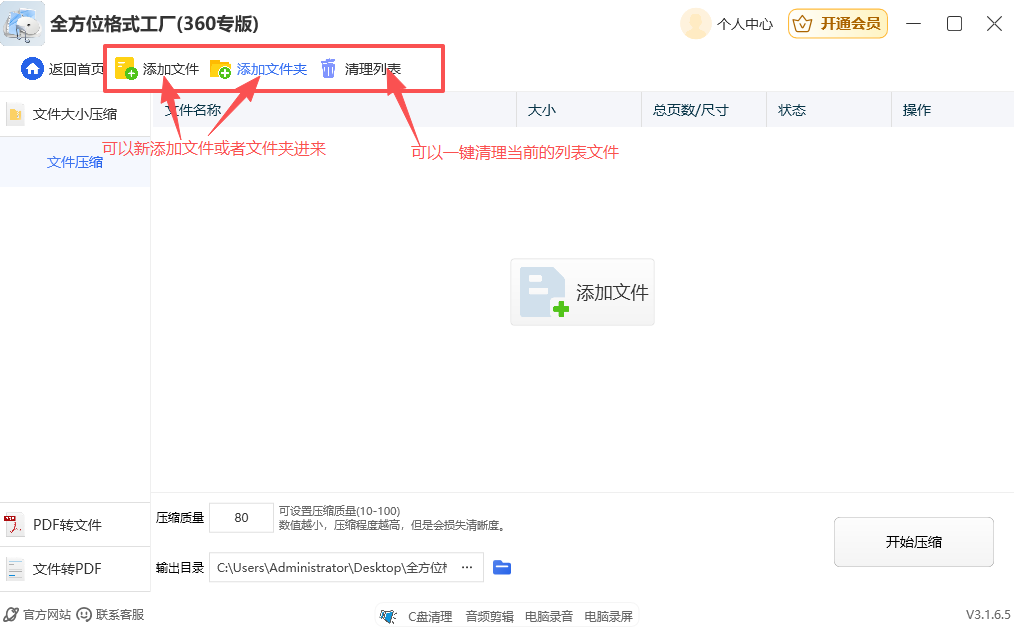
Task: Open 电脑录音 from the bottom bar
Action: coord(548,616)
